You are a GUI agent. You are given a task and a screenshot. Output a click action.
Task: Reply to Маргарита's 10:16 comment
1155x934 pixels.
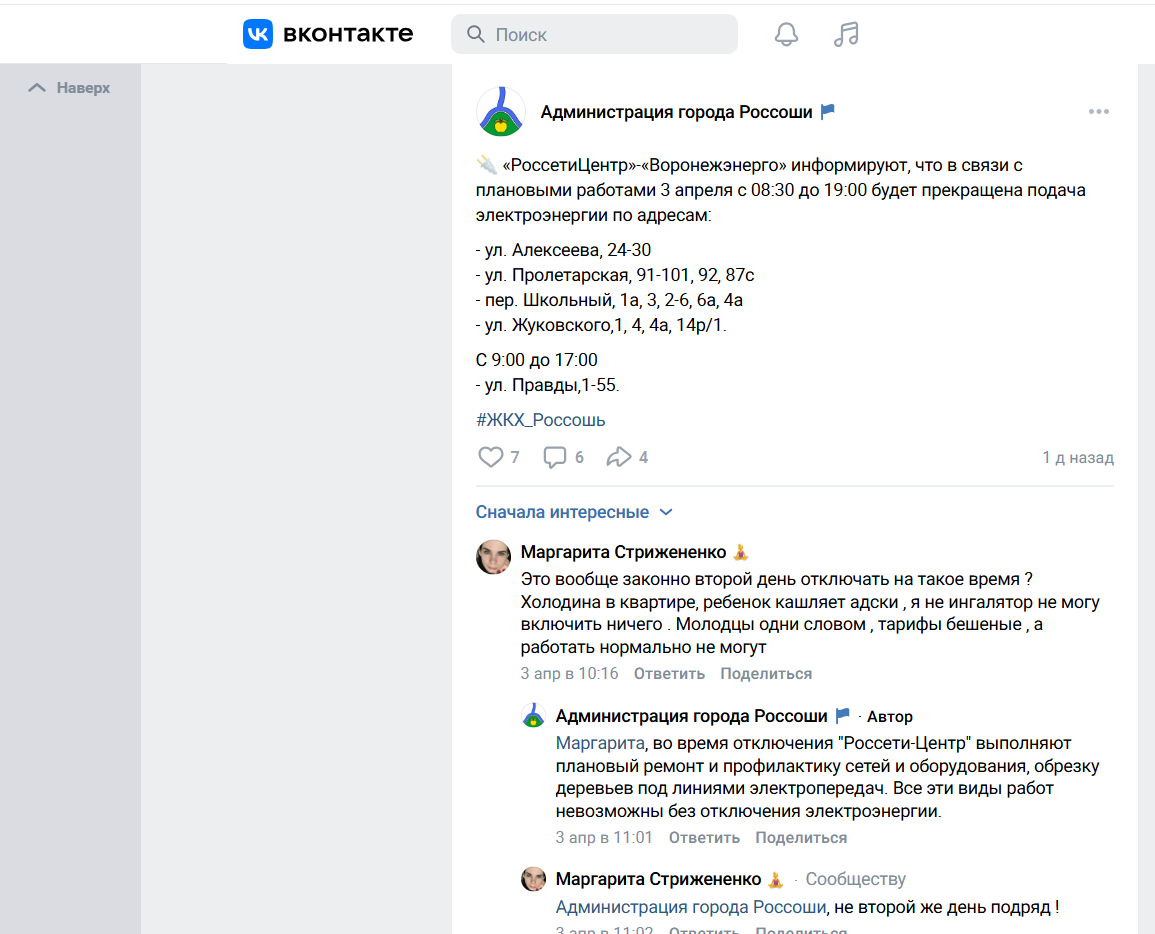click(x=669, y=674)
